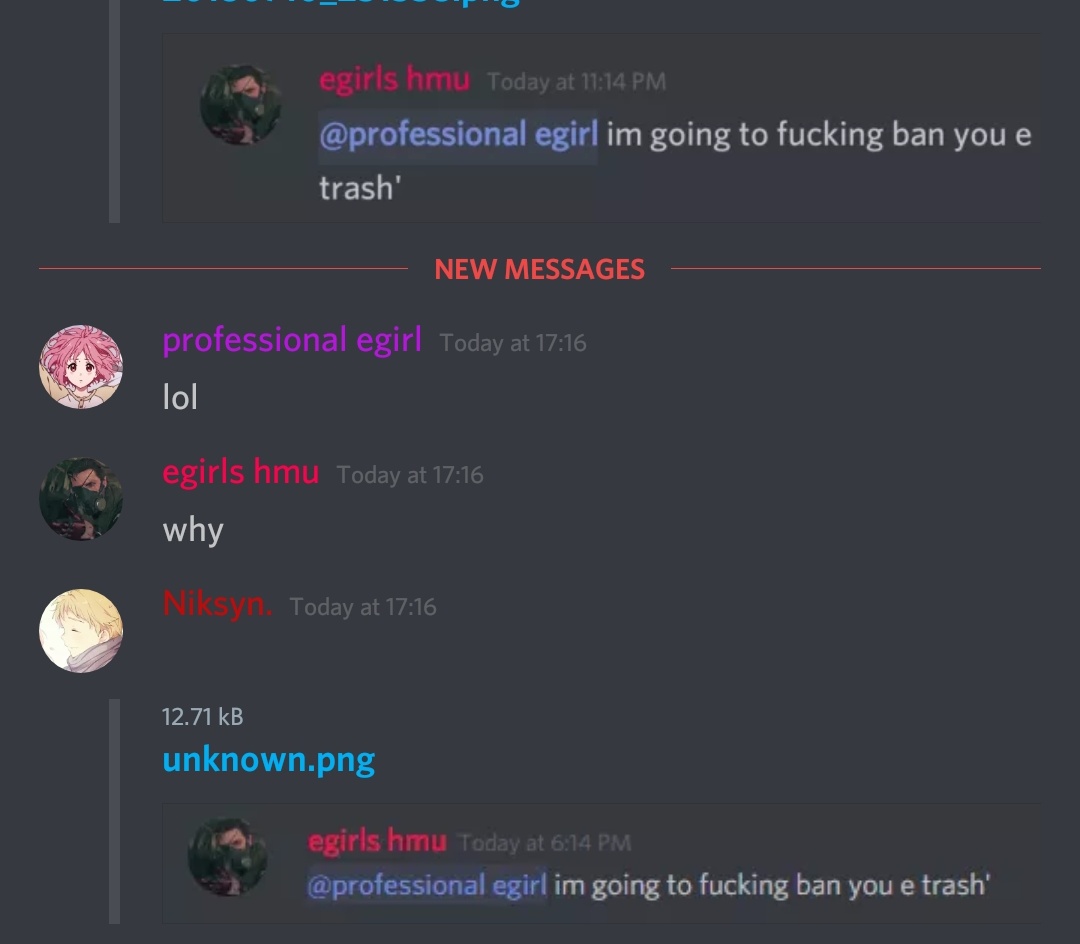Click the NEW MESSAGES divider label

(x=539, y=269)
